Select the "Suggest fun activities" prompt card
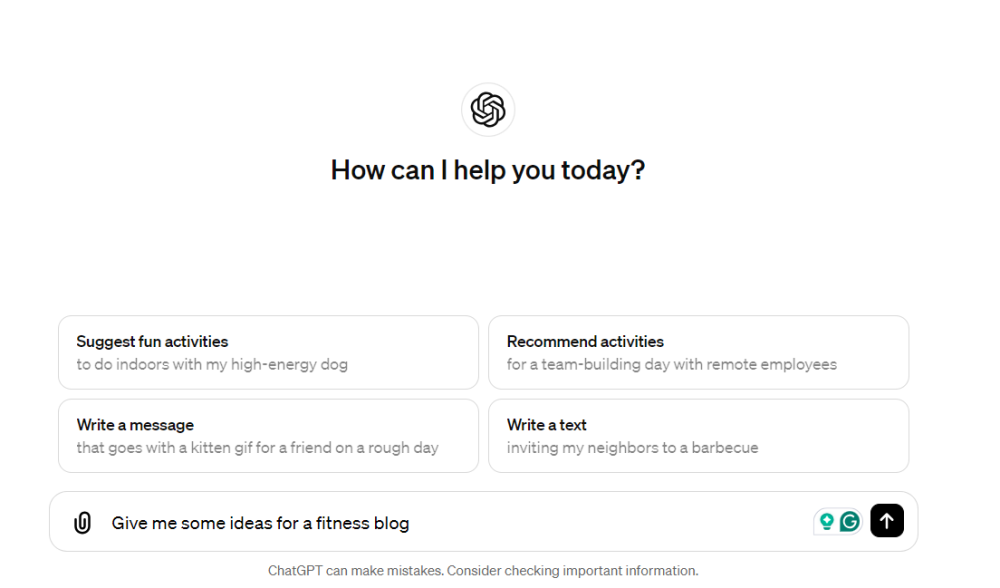1000x588 pixels. pos(268,352)
